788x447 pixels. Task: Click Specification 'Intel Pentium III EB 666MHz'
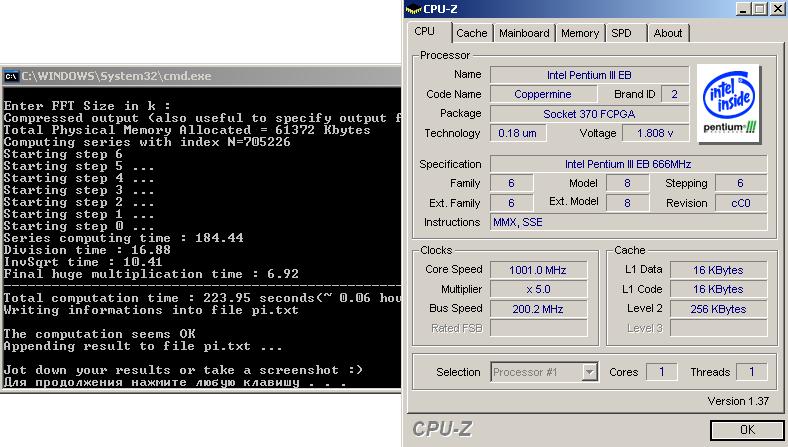point(628,164)
